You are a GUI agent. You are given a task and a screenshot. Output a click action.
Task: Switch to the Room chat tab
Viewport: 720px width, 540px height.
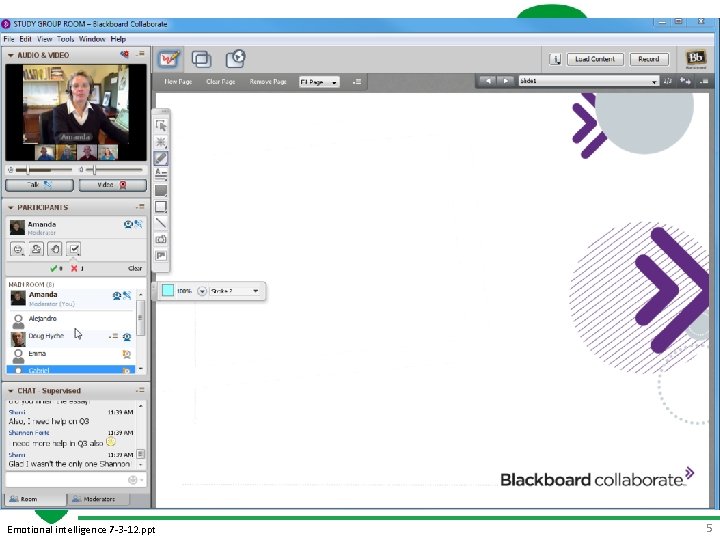35,499
